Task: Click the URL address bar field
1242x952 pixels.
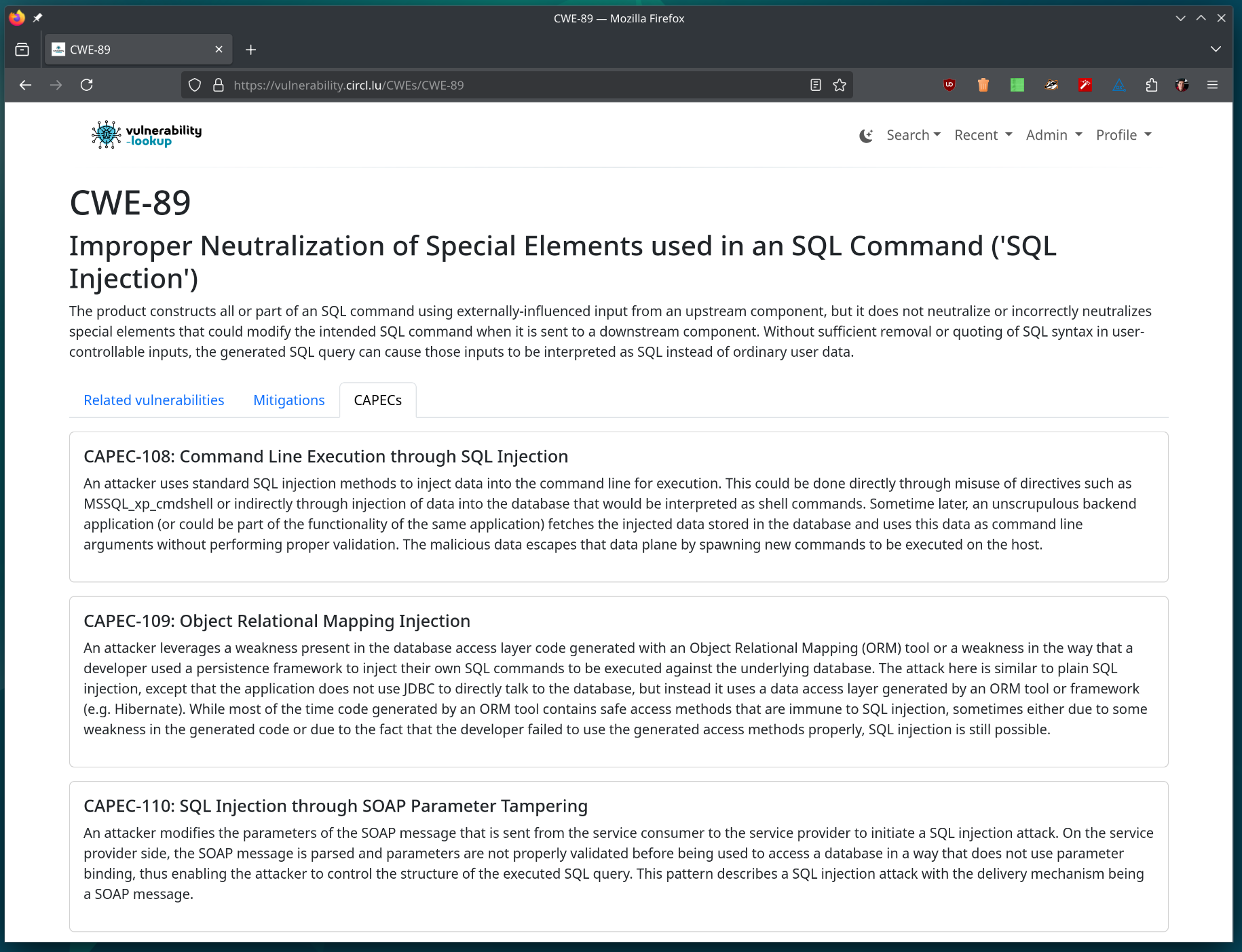Action: point(517,85)
